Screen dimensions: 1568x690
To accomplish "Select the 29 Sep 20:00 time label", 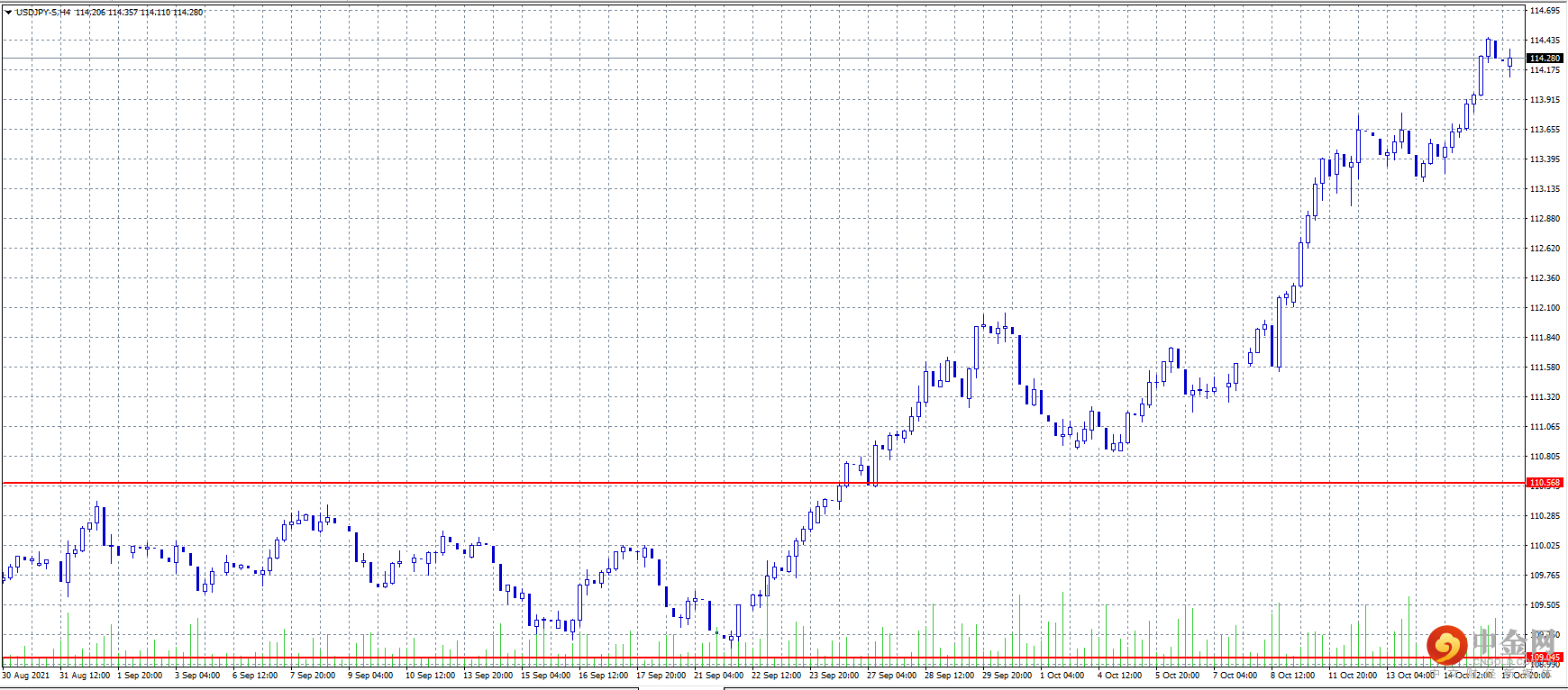I will coord(1007,676).
